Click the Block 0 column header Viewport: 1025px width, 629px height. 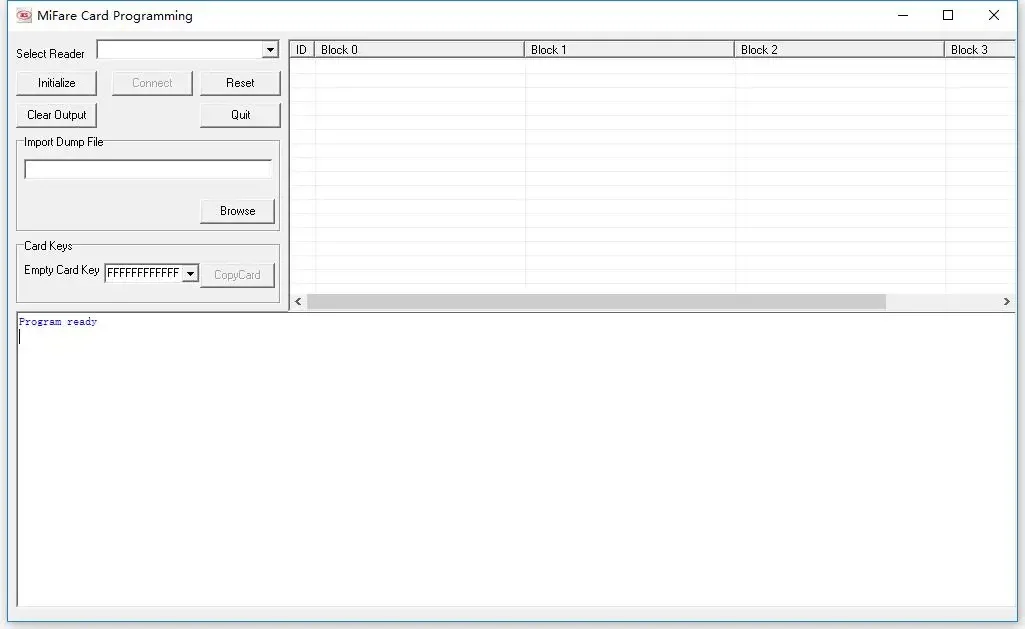coord(420,50)
